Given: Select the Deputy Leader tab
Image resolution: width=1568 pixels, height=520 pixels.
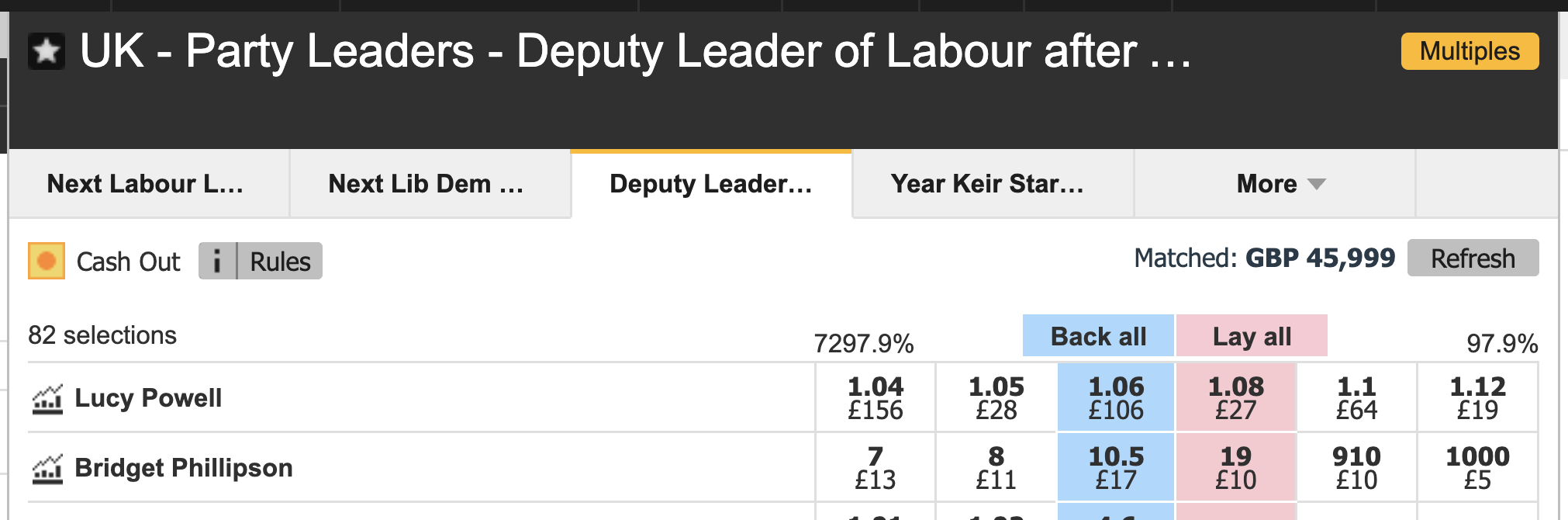Looking at the screenshot, I should click(x=710, y=184).
